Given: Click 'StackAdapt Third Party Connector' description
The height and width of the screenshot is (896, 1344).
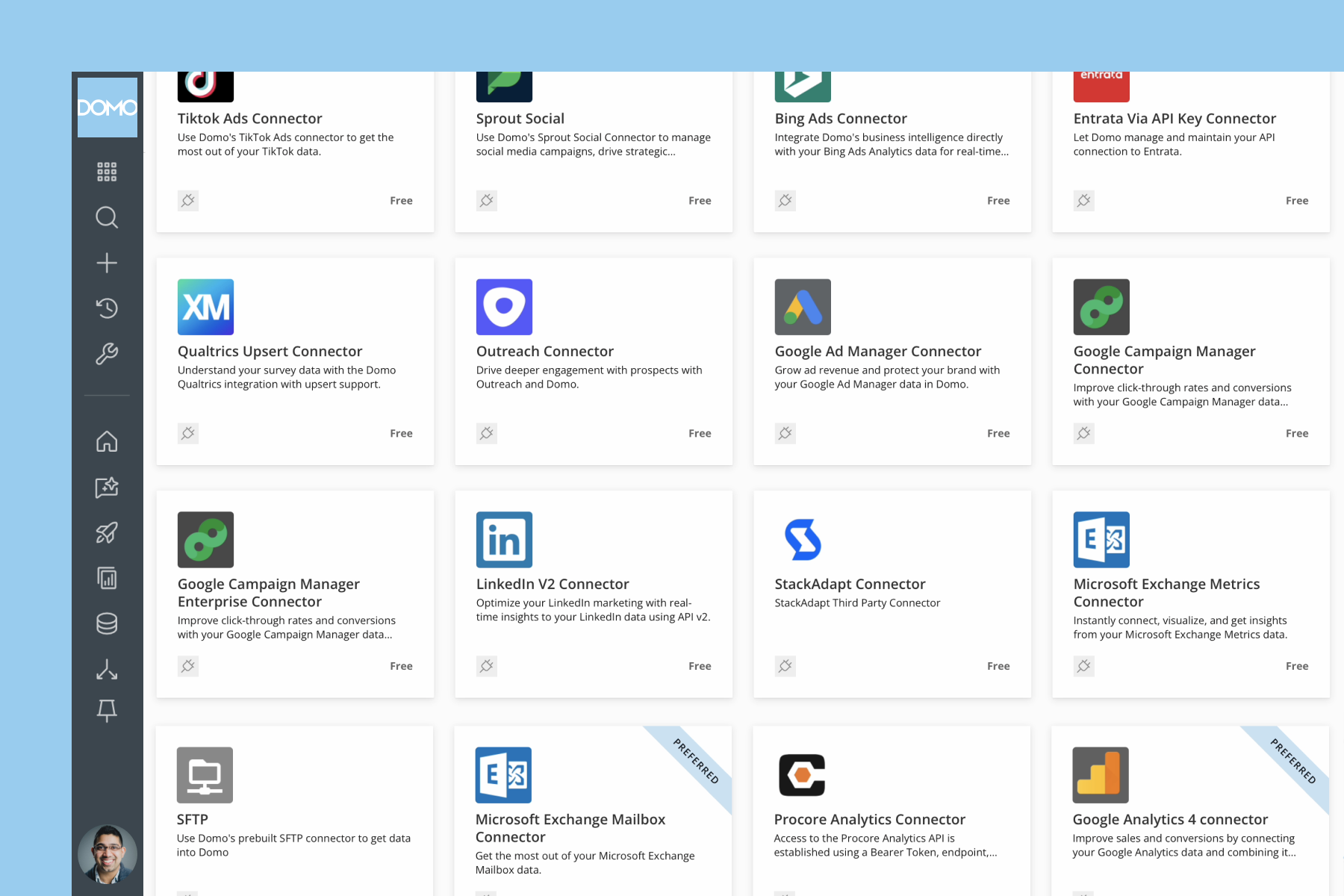Looking at the screenshot, I should (857, 603).
